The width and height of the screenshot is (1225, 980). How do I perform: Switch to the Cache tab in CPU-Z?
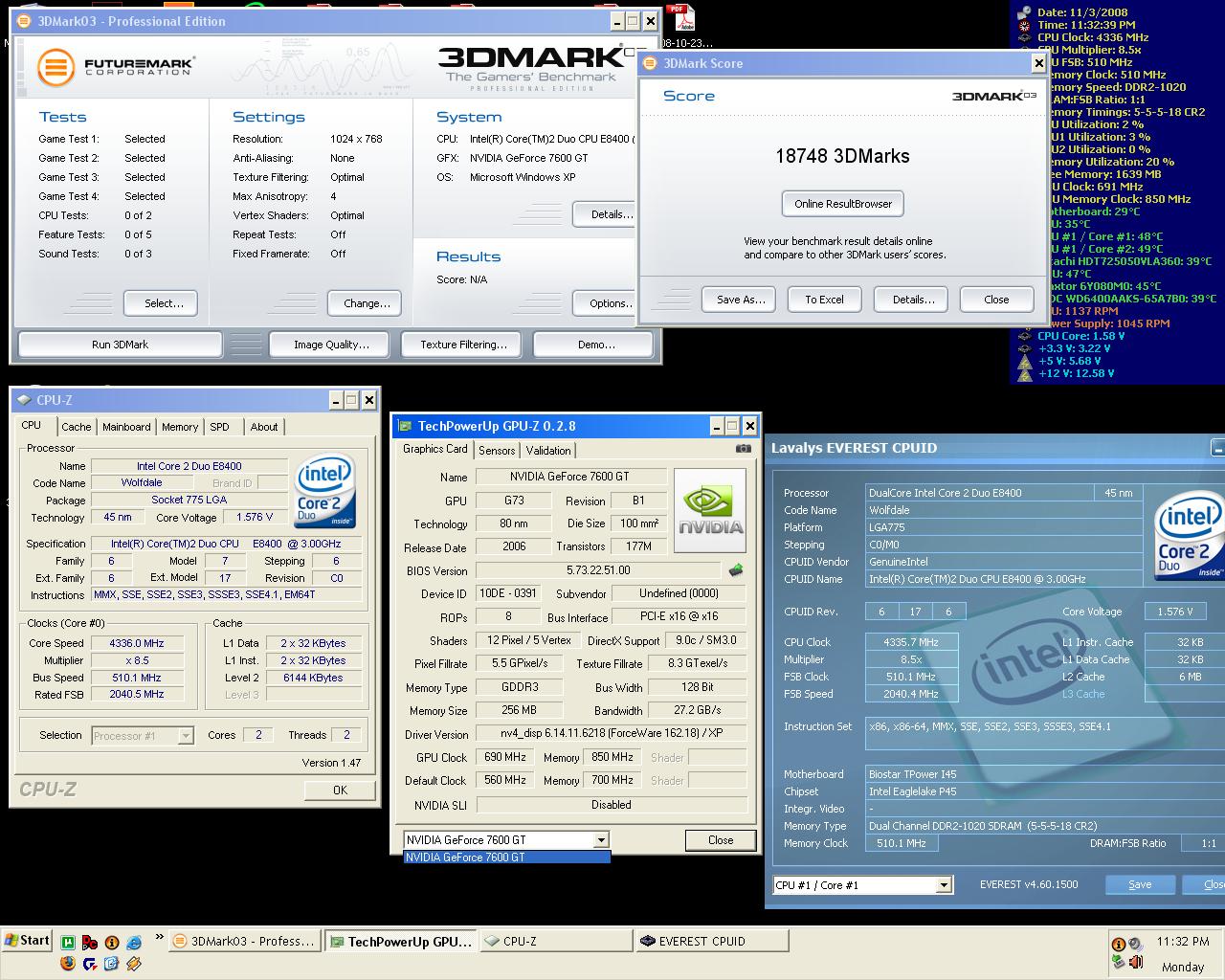point(76,427)
